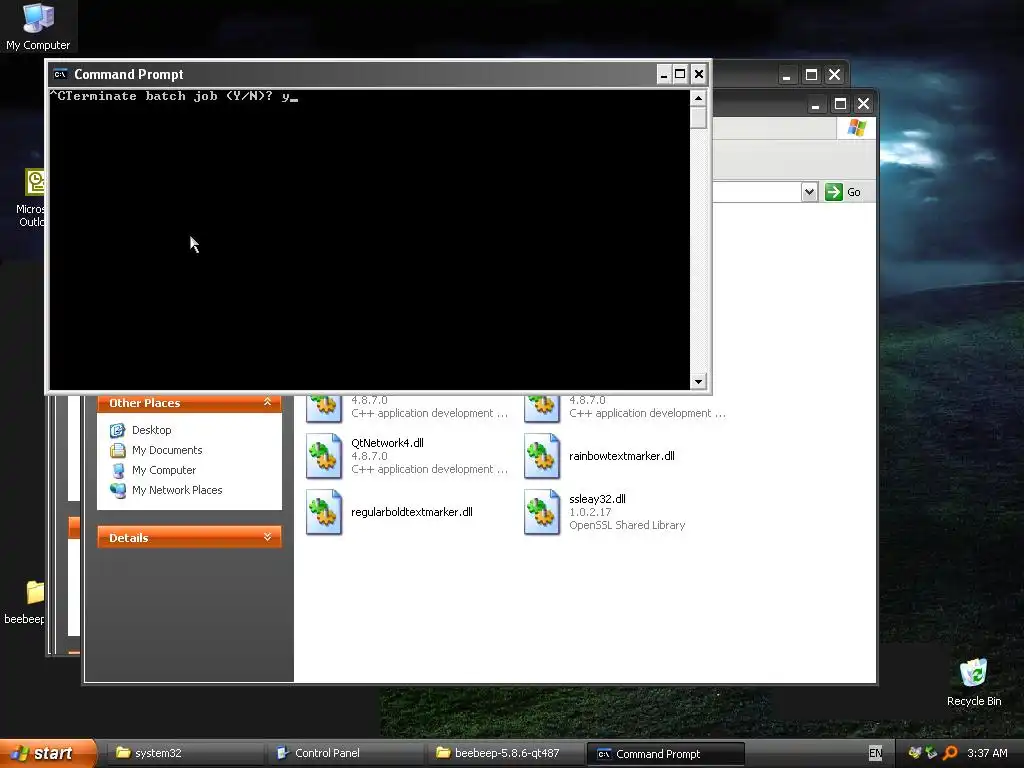1024x768 pixels.
Task: Open My Documents link
Action: click(167, 450)
